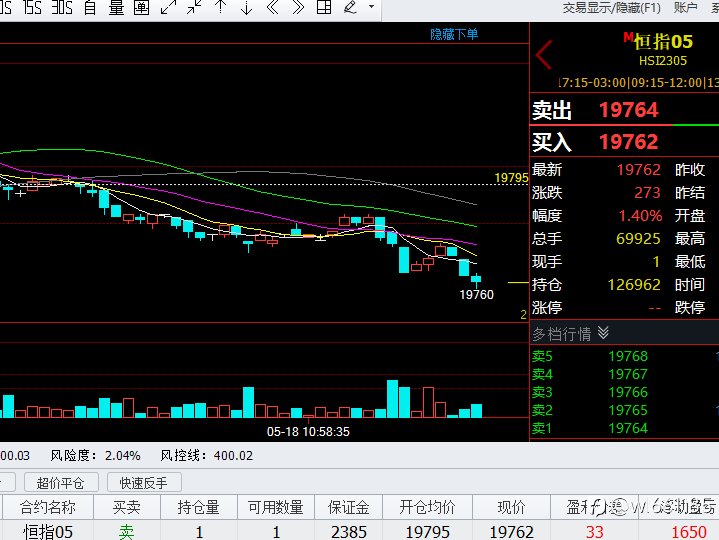719x540 pixels.
Task: Click the 2385 margin cell
Action: (x=348, y=532)
